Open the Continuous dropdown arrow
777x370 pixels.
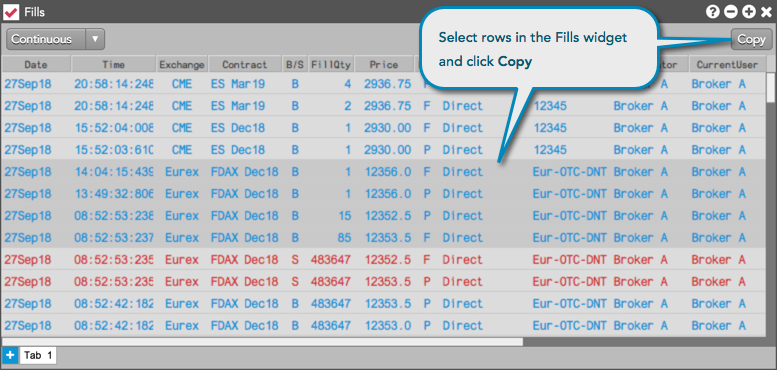pyautogui.click(x=95, y=39)
